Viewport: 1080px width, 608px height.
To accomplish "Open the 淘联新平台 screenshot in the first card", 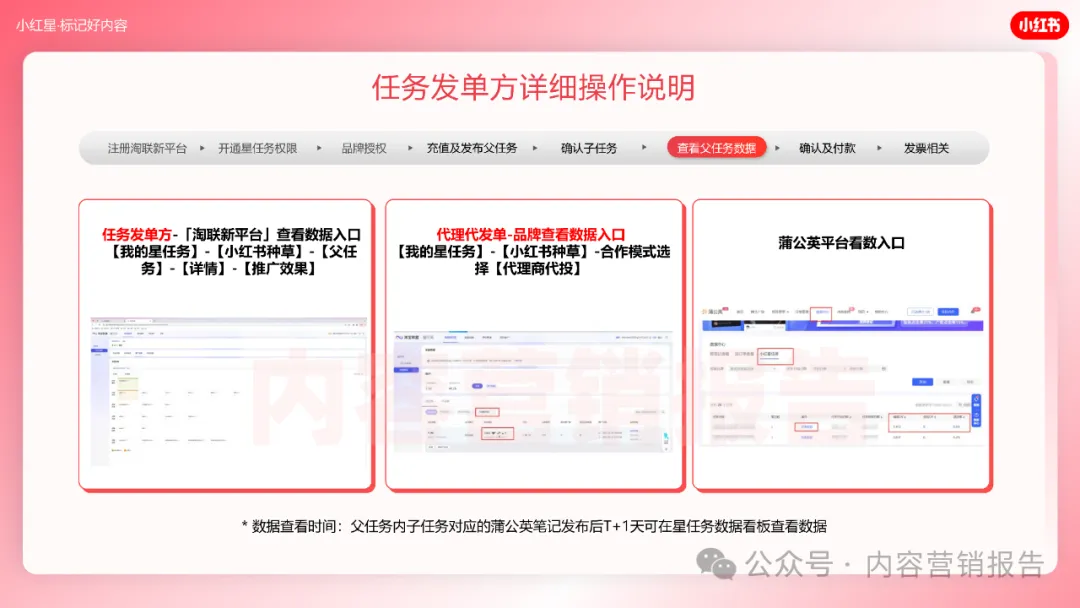I will coord(229,392).
